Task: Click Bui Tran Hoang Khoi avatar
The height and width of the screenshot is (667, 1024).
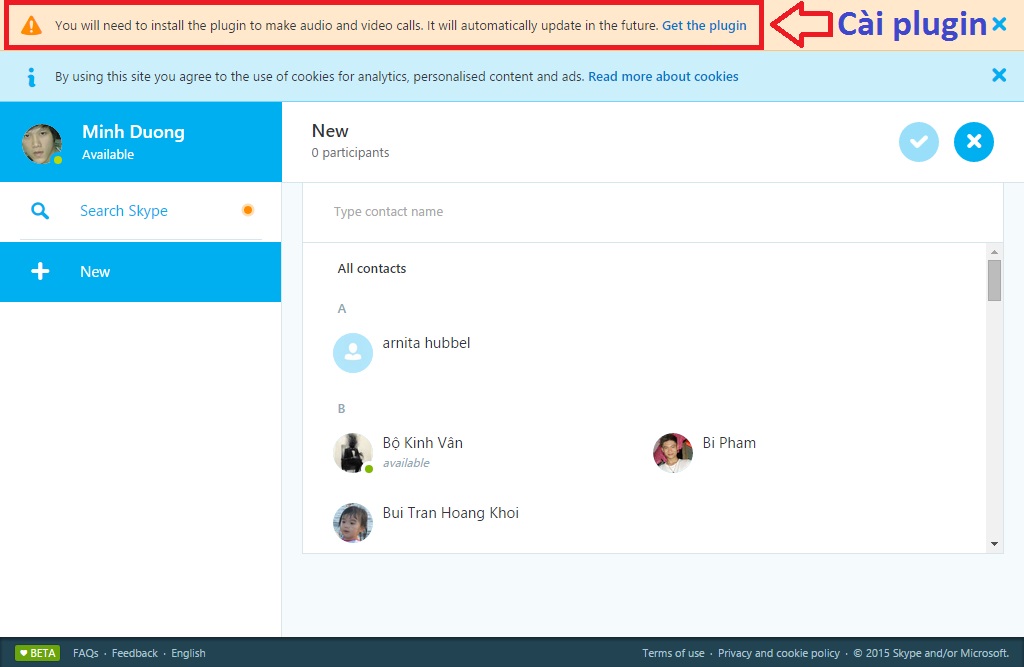Action: tap(353, 522)
